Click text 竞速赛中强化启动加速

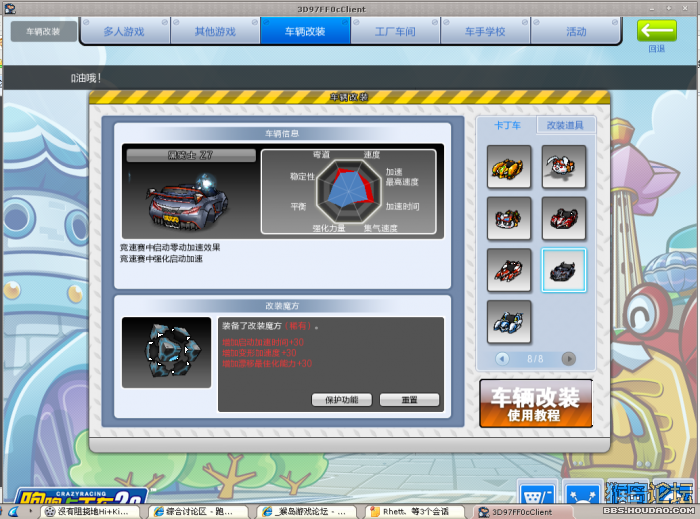click(x=161, y=259)
